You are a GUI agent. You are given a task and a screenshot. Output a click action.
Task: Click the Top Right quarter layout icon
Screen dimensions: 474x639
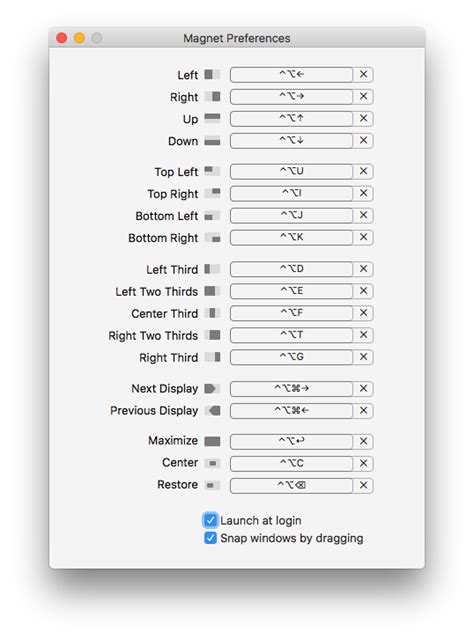point(212,193)
